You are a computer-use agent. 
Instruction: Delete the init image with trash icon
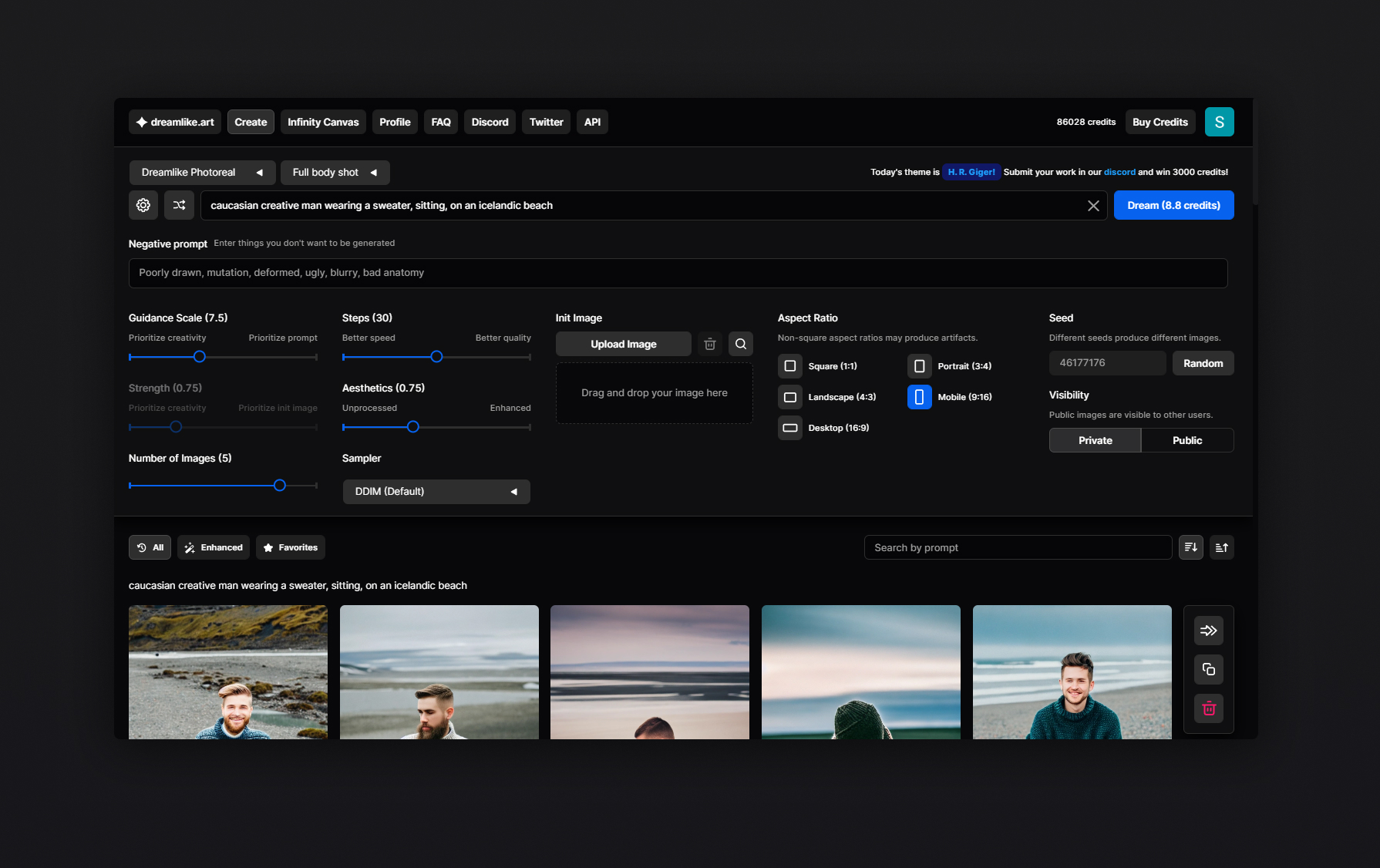coord(710,344)
